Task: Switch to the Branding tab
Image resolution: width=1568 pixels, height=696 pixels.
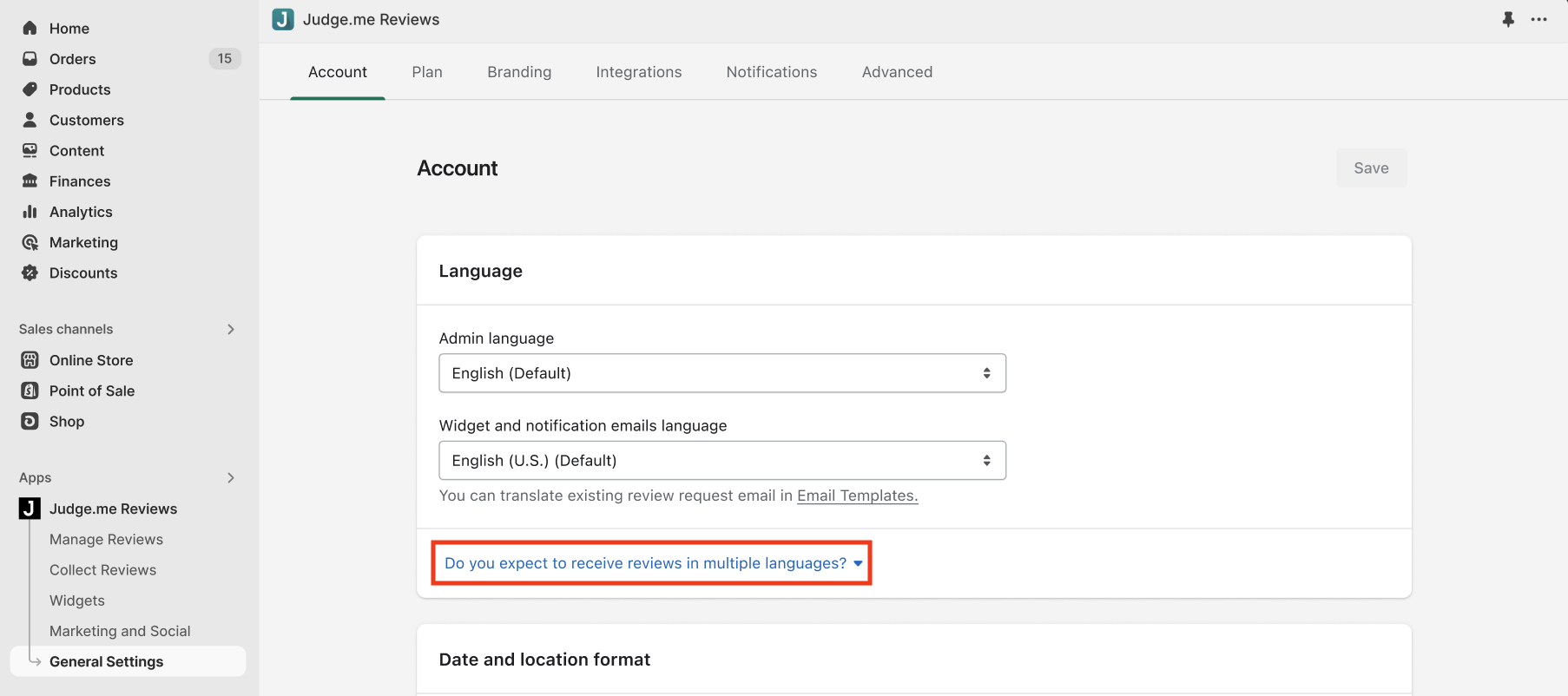Action: [518, 72]
